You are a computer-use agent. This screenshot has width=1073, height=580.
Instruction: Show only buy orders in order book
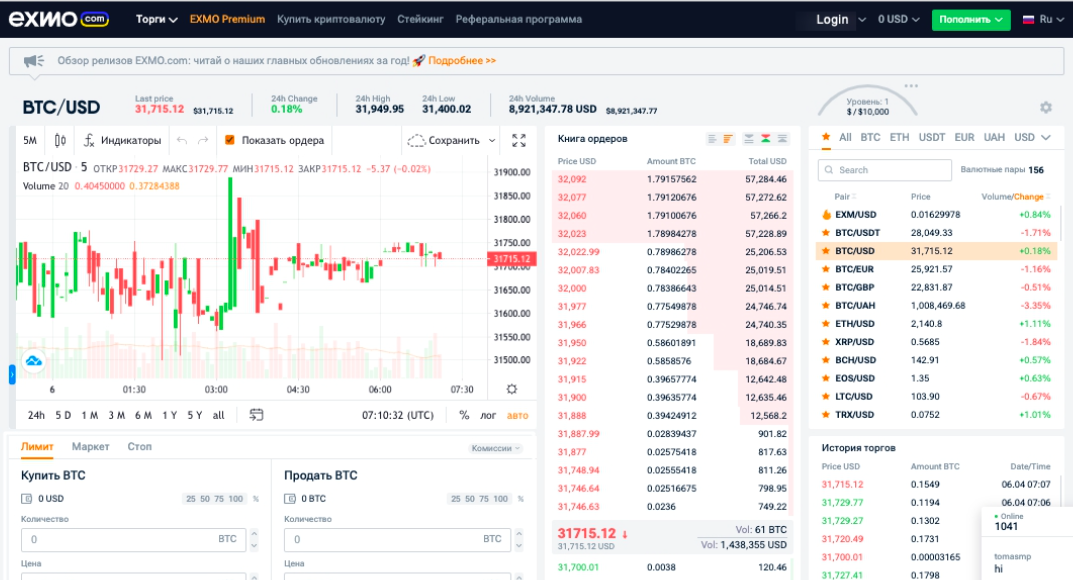coord(783,139)
